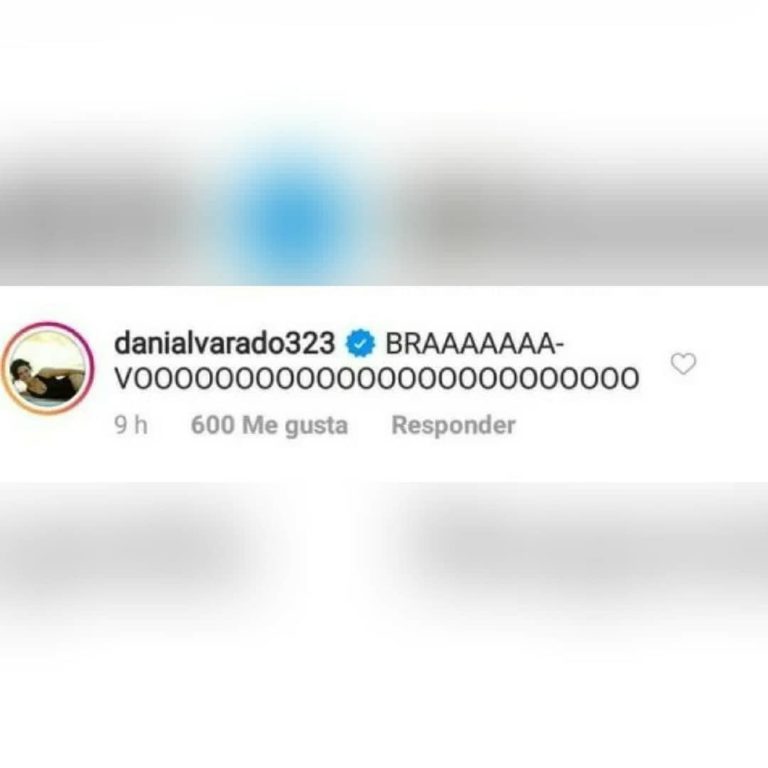768x768 pixels.
Task: Click the 9 h timestamp
Action: pos(131,425)
